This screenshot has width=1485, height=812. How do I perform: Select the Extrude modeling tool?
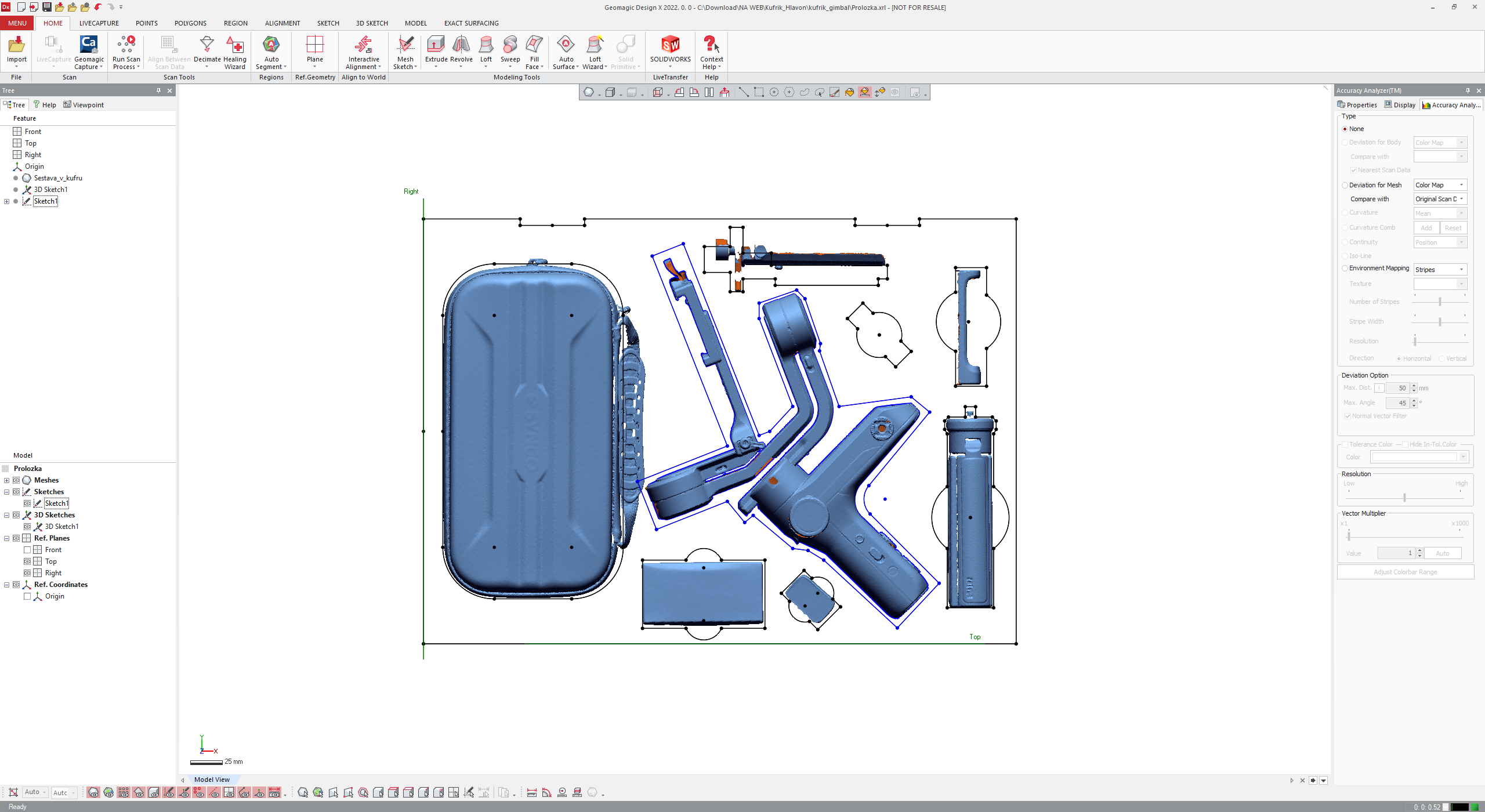click(436, 45)
